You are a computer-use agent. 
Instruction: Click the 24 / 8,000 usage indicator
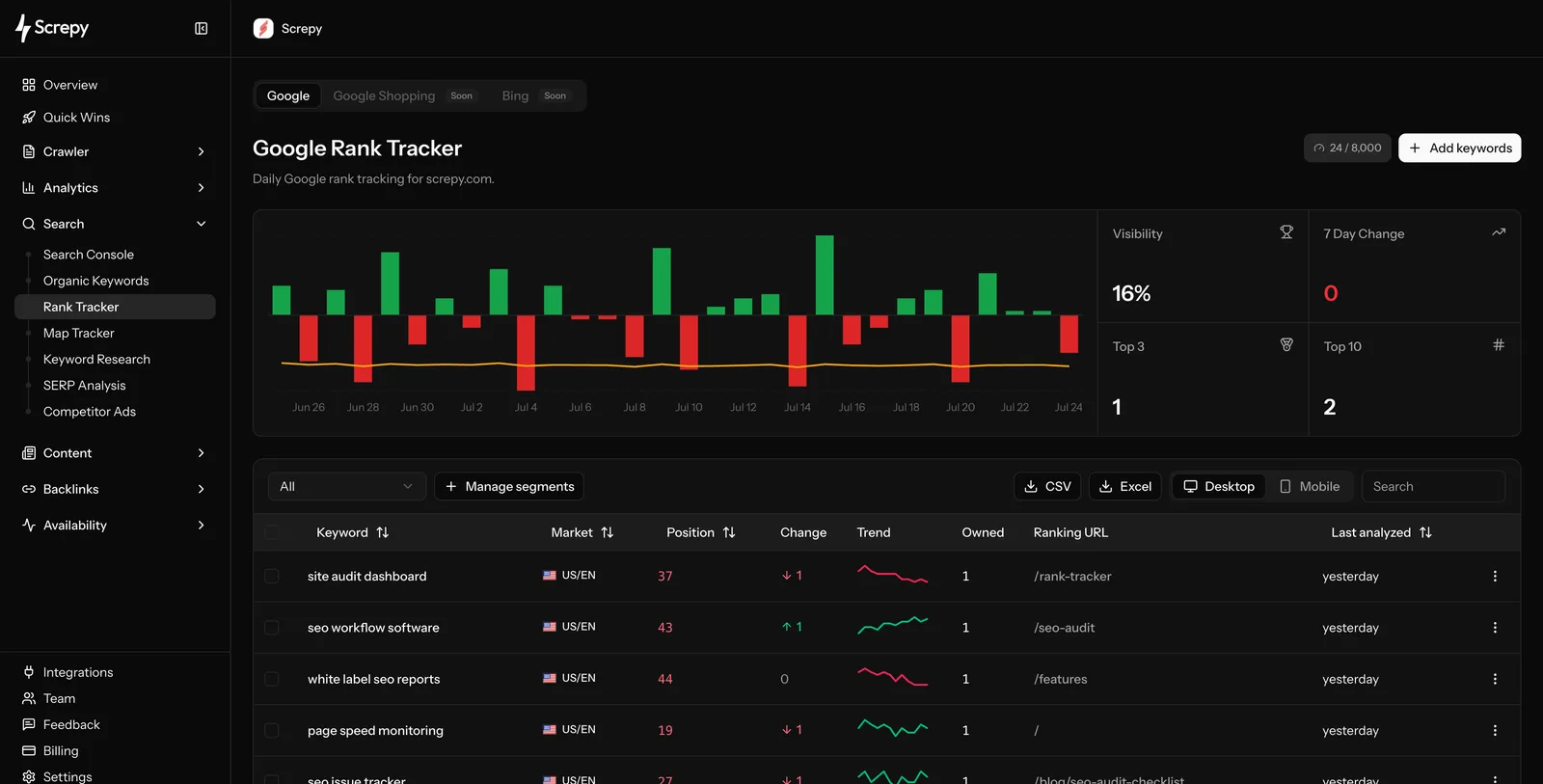click(x=1347, y=149)
